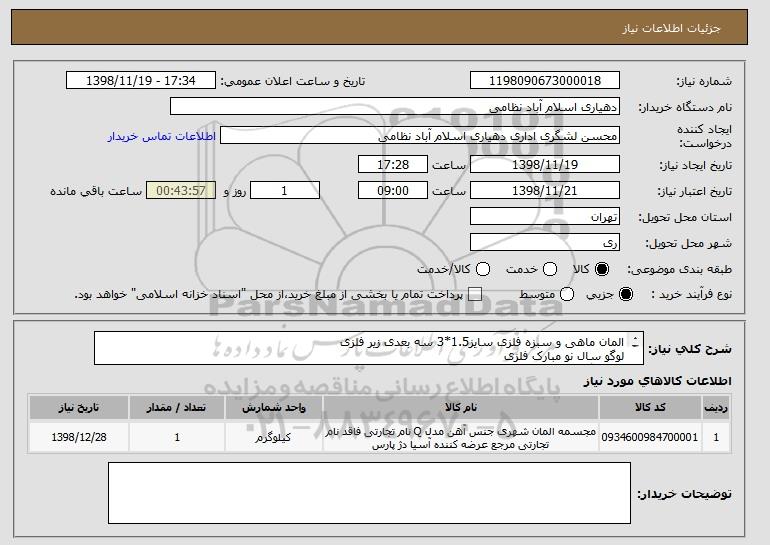
Task: Open the اطلاعات تماس خریدار link
Action: [x=162, y=136]
